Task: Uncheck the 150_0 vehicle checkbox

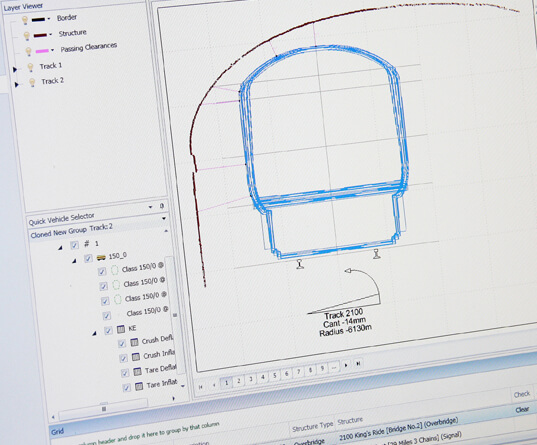Action: [x=88, y=258]
